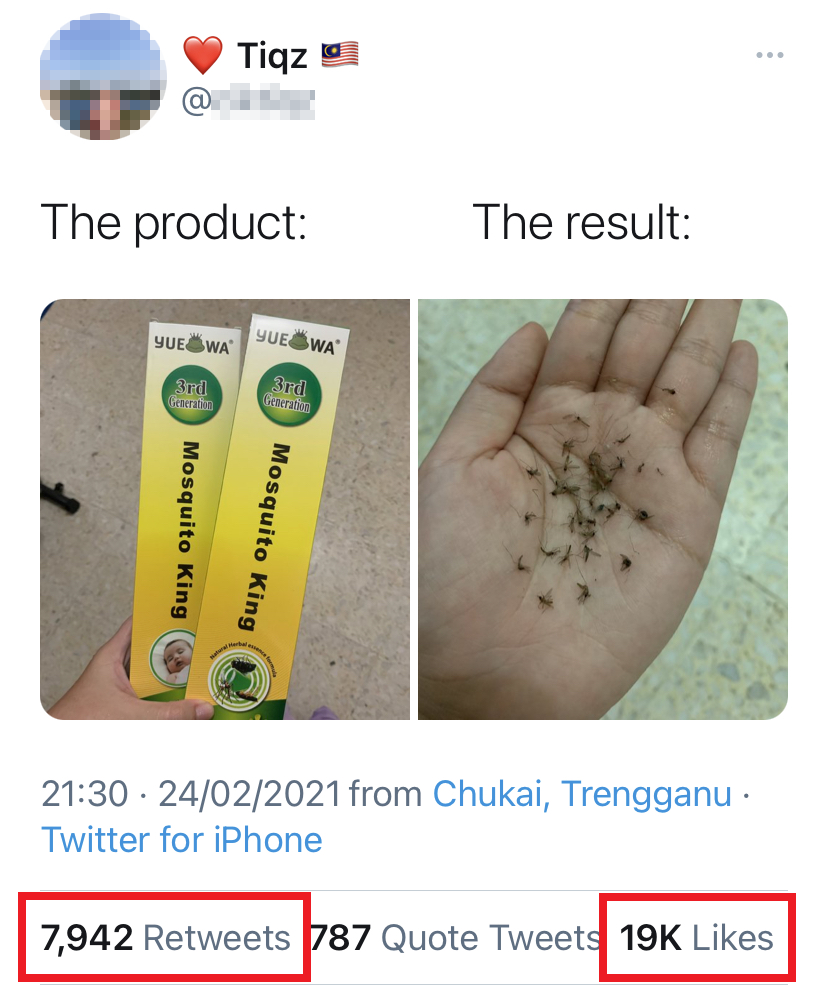Image resolution: width=828 pixels, height=988 pixels.
Task: Open the Mosquito King product photo
Action: (x=225, y=509)
